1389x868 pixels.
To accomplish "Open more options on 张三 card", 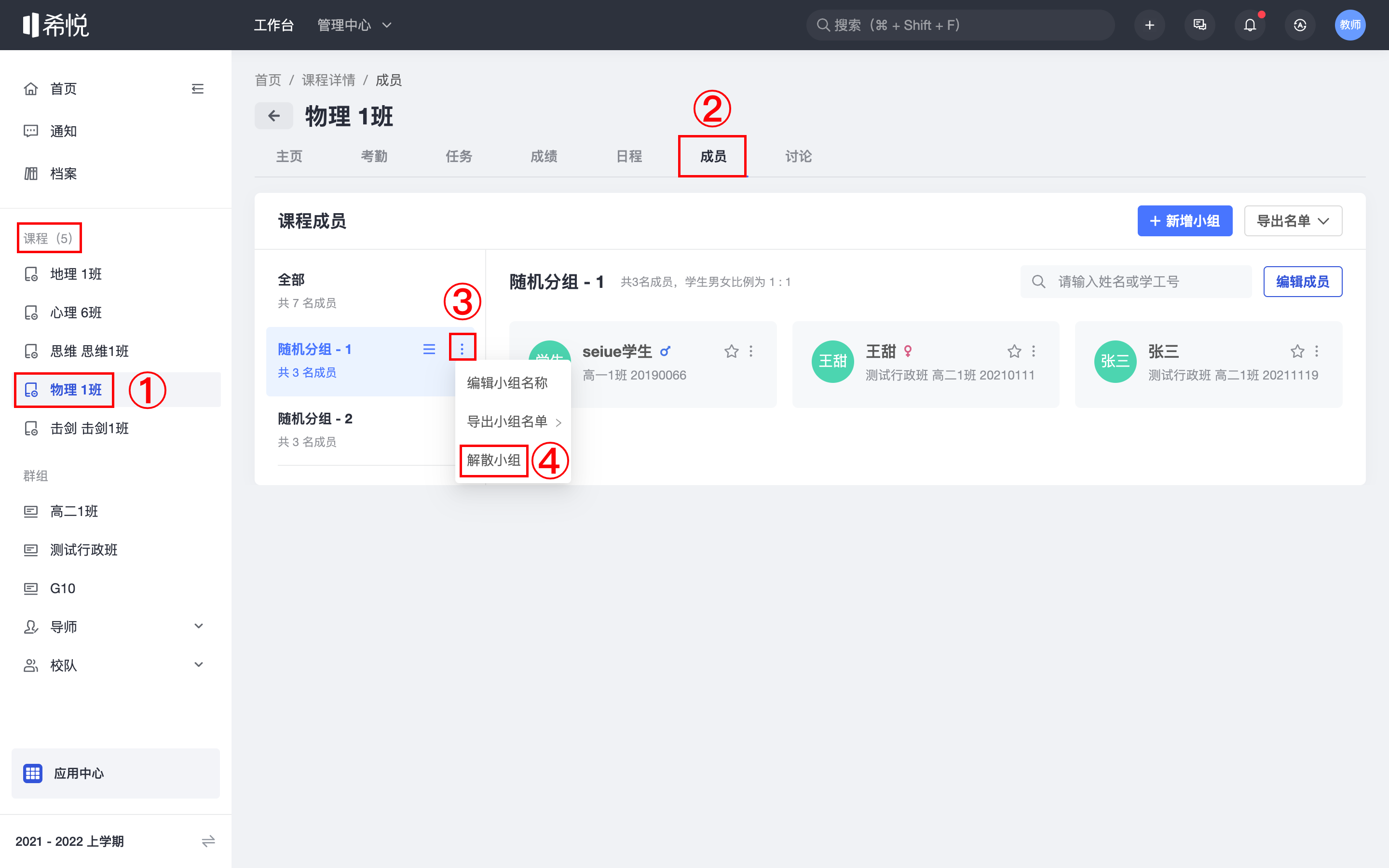I will coord(1317,351).
